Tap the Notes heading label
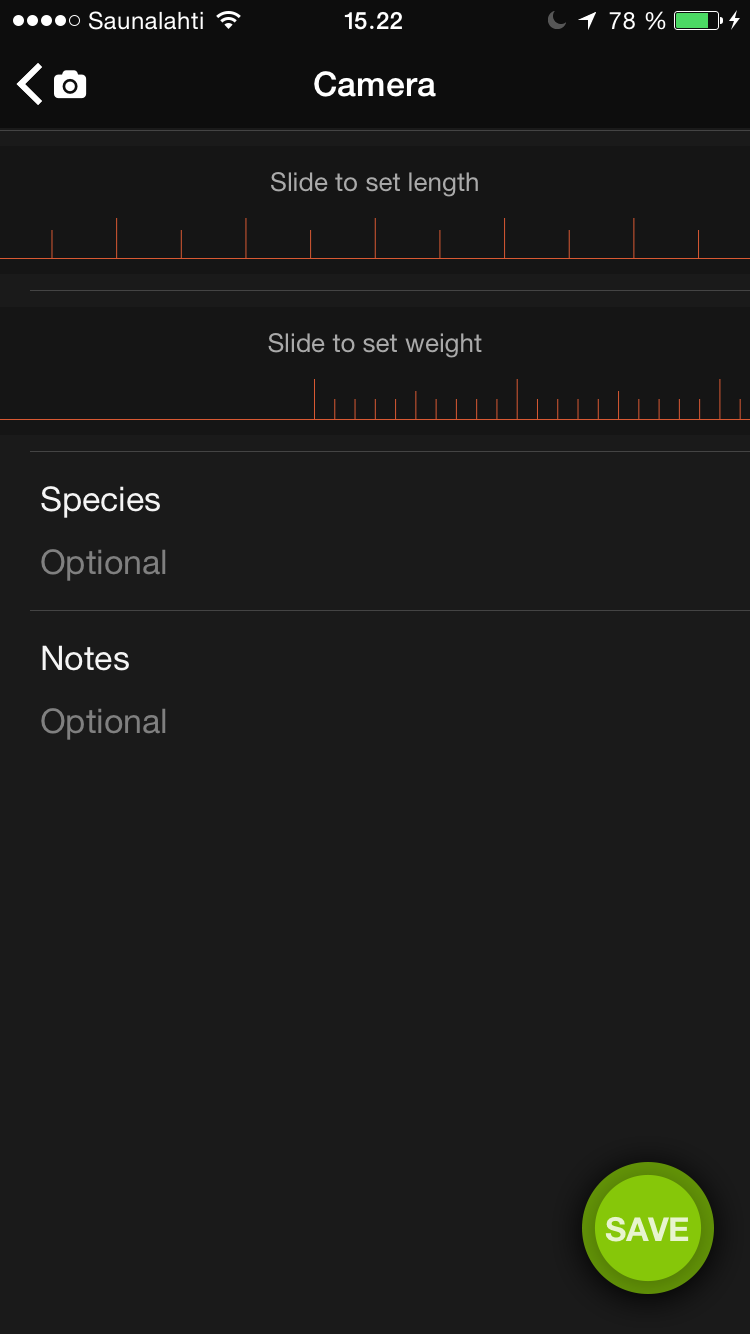This screenshot has height=1334, width=750. coord(85,659)
